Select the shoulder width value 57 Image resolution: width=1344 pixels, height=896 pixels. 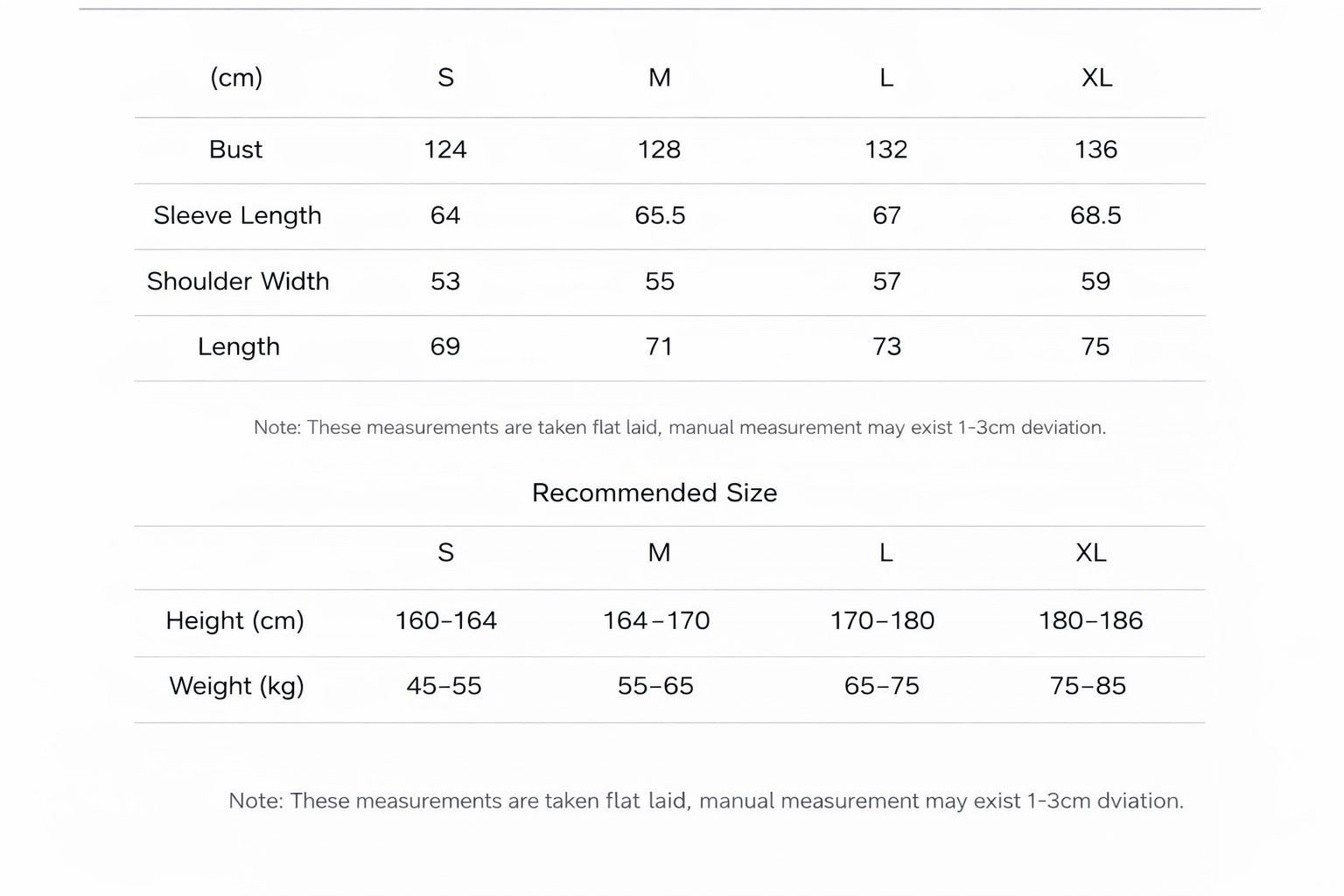(886, 281)
